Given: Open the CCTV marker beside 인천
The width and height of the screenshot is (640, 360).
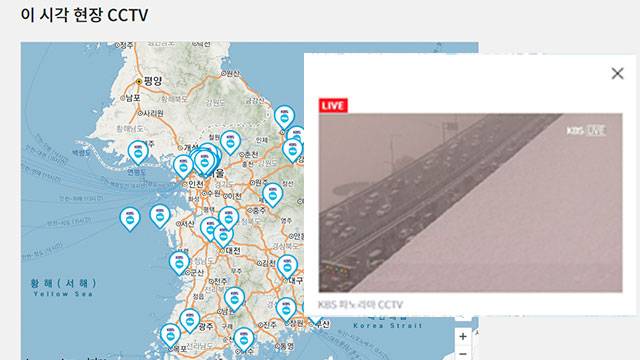Looking at the screenshot, I should (x=183, y=167).
